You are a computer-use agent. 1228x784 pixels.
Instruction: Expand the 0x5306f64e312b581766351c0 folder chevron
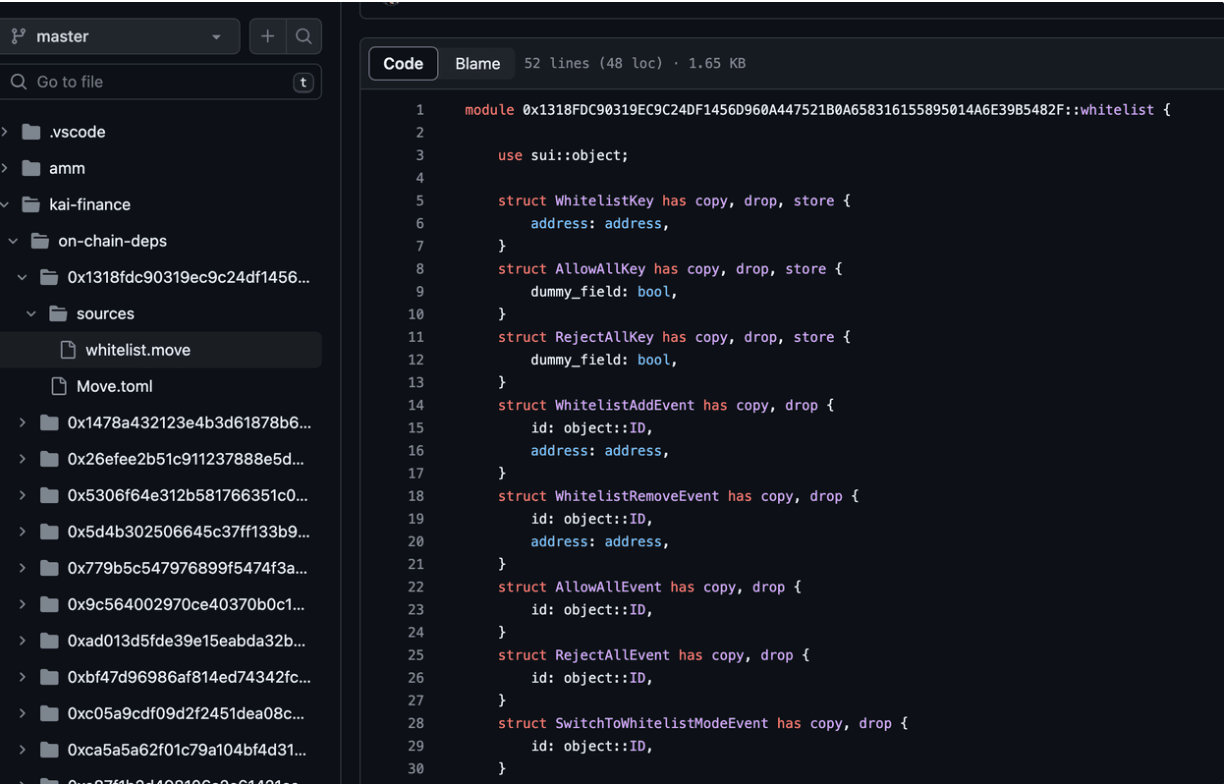pyautogui.click(x=22, y=495)
